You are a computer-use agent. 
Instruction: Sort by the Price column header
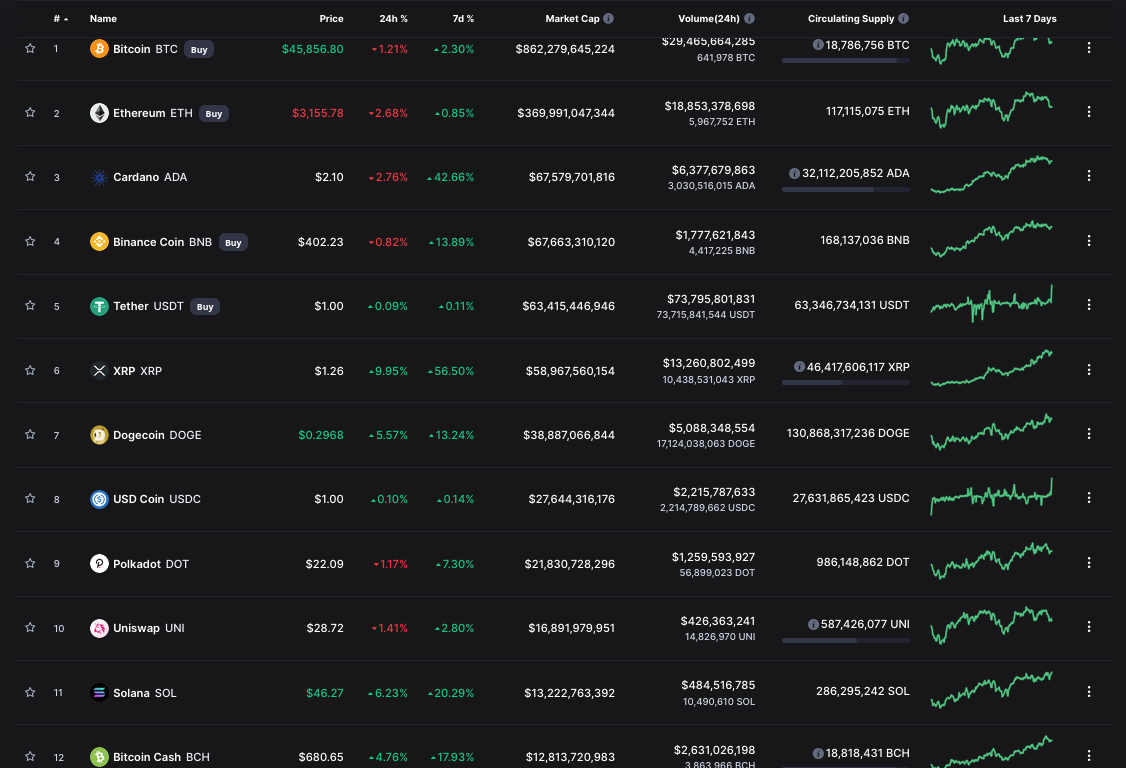click(331, 19)
